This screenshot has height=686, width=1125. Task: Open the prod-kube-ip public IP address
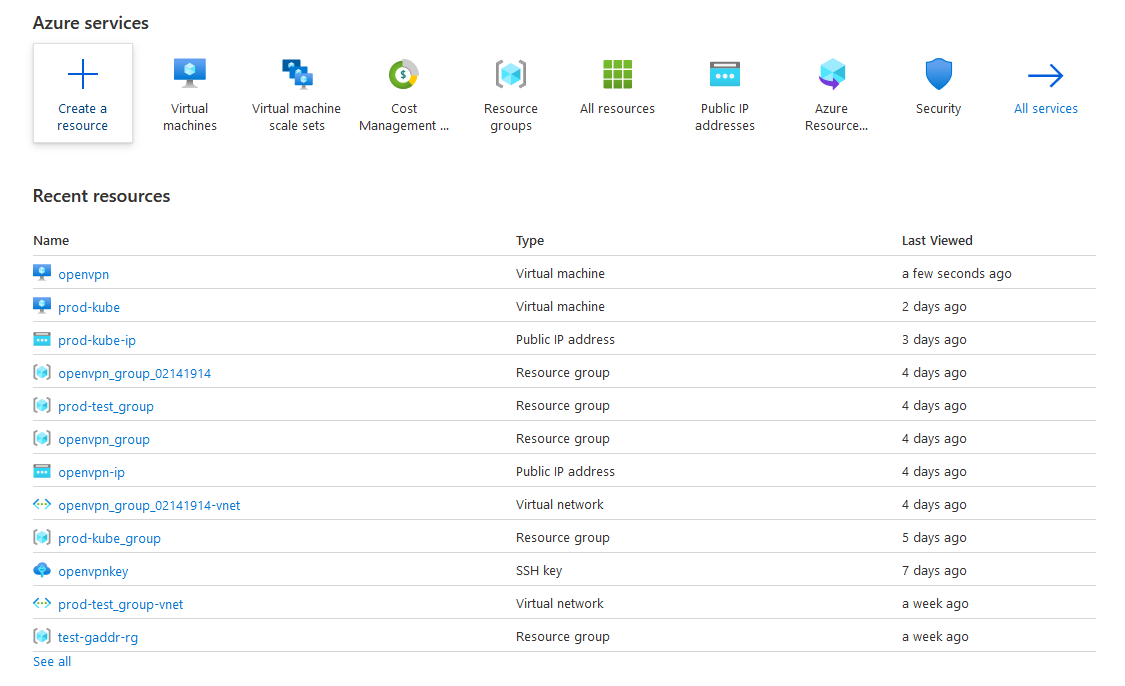(x=97, y=340)
